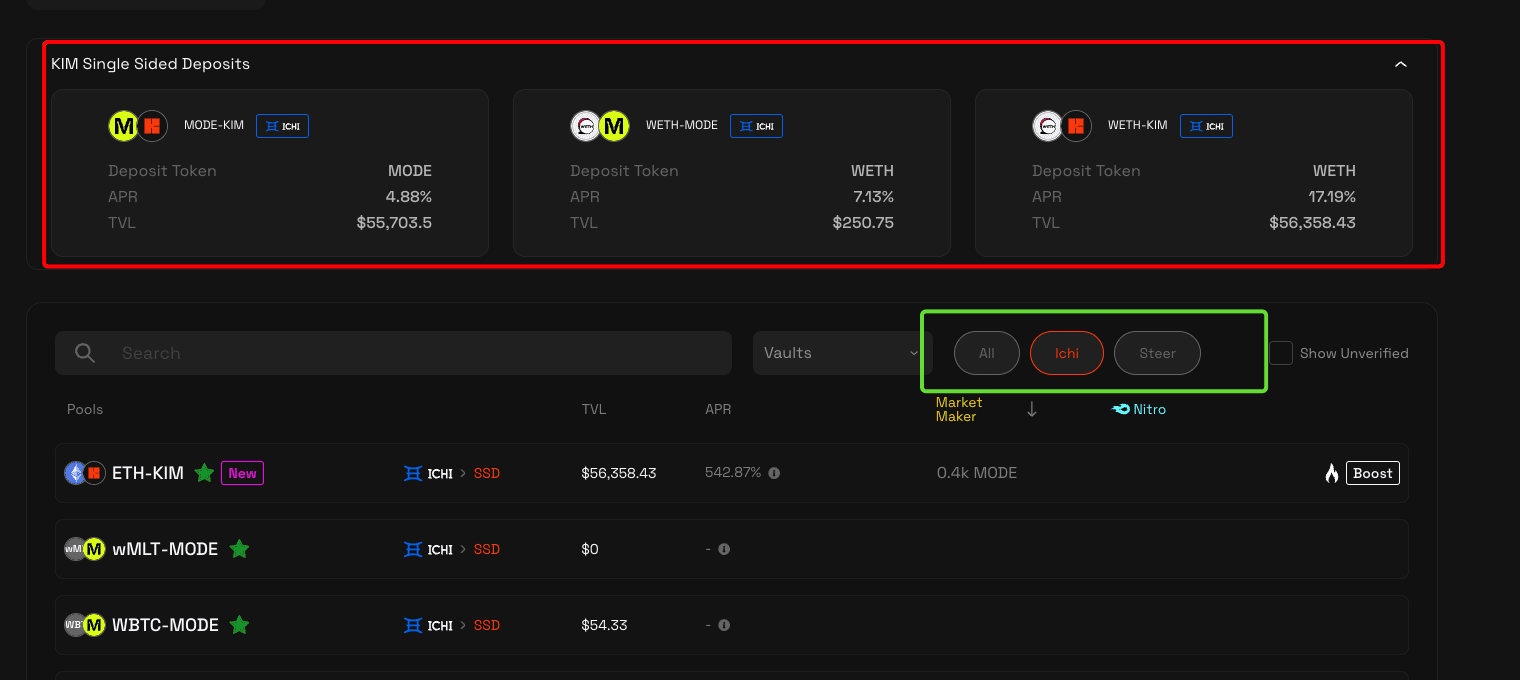The height and width of the screenshot is (680, 1520).
Task: Click the ICHI badge next to WETH-MODE
Action: tap(756, 126)
